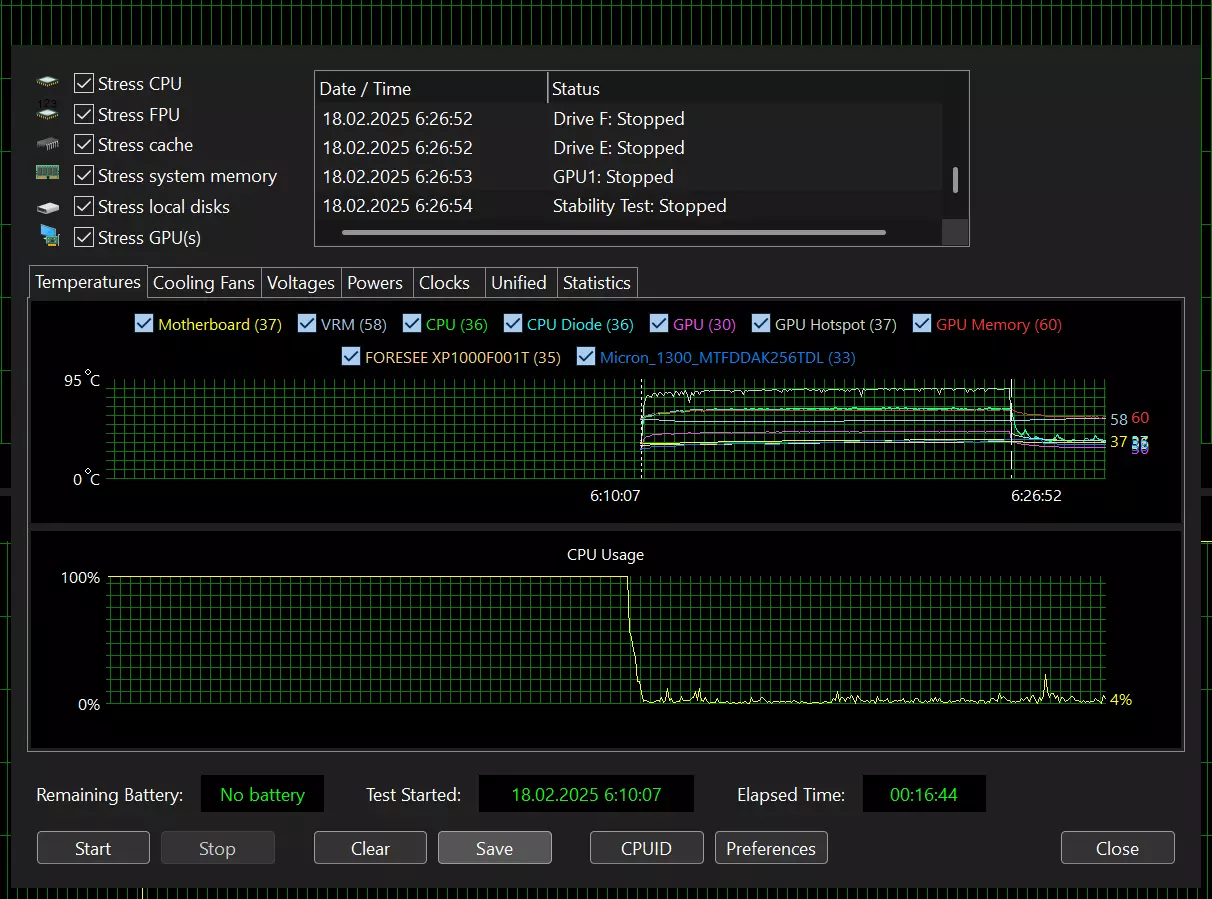Screen dimensions: 1212x899
Task: Open the CPUID panel
Action: (x=647, y=848)
